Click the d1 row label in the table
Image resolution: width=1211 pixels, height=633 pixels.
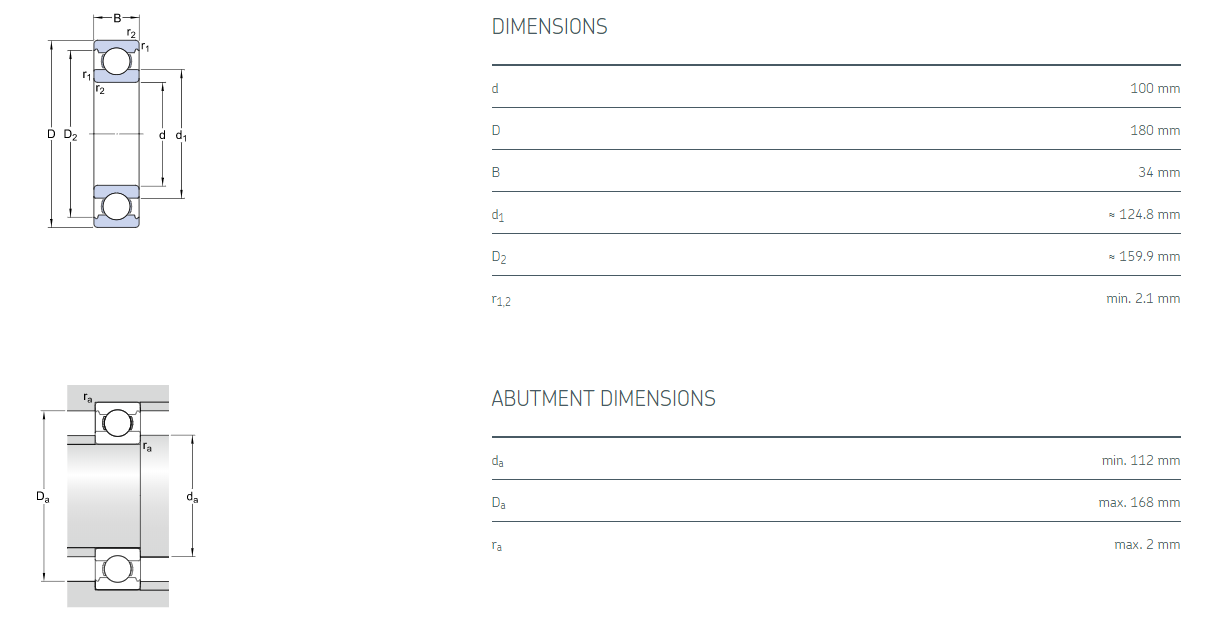pos(498,215)
